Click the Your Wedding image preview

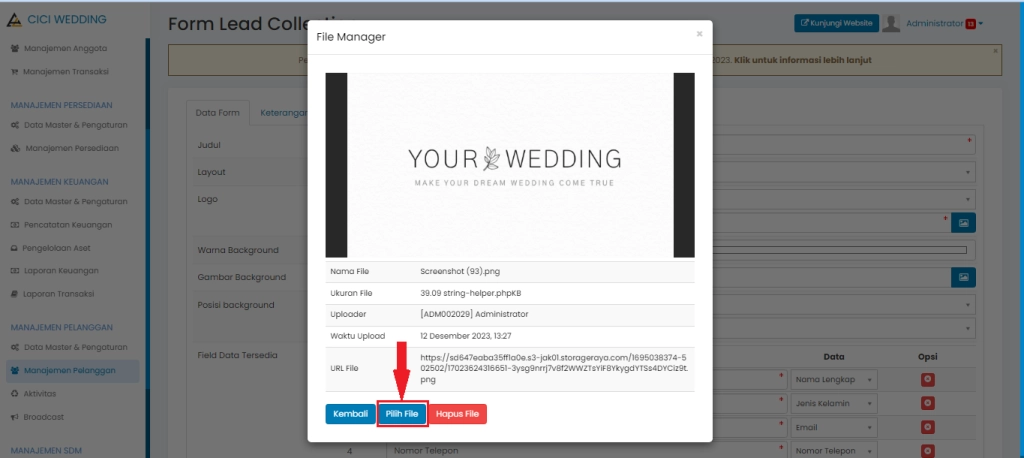tap(510, 165)
